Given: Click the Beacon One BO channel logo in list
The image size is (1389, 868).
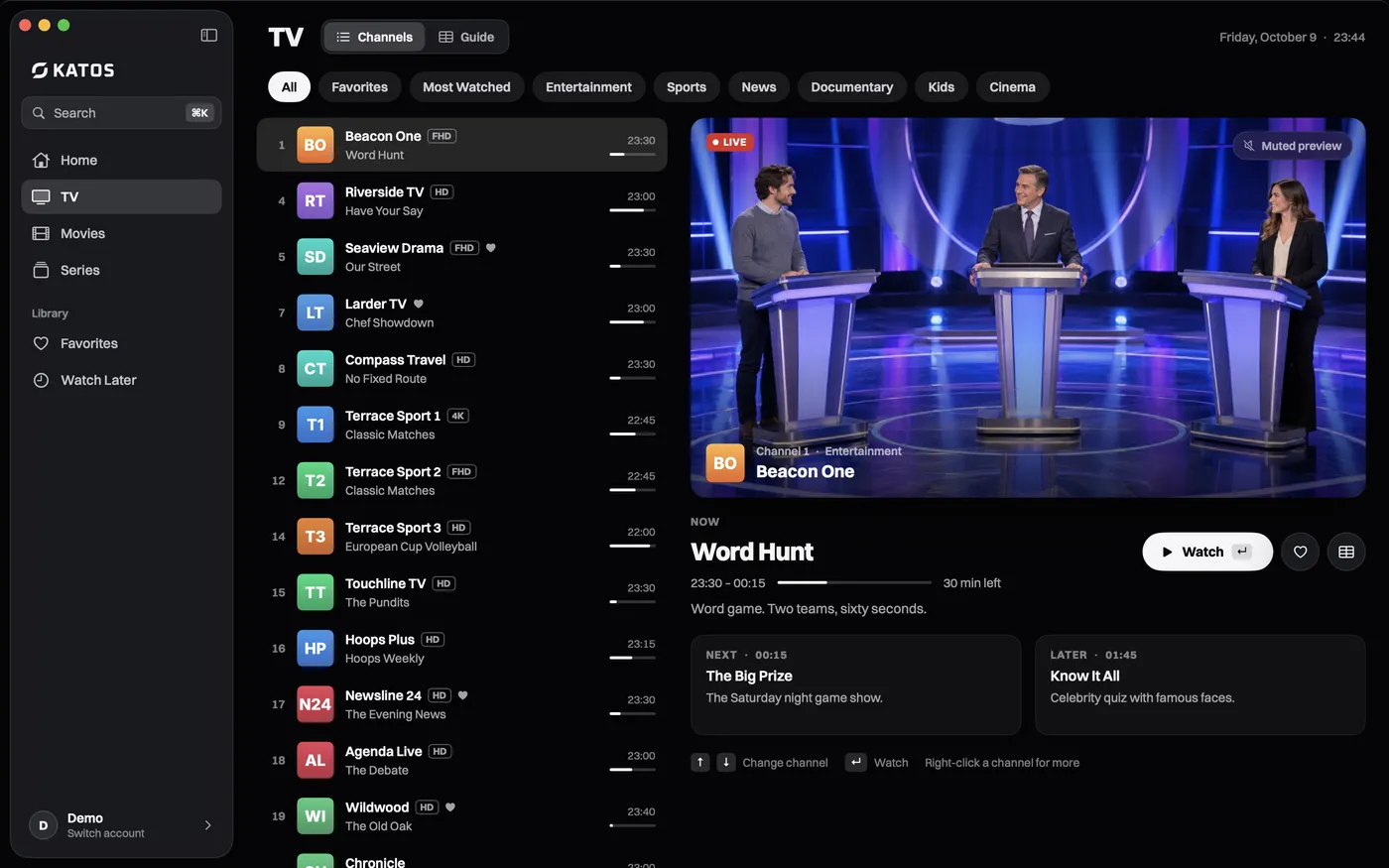Looking at the screenshot, I should (315, 145).
